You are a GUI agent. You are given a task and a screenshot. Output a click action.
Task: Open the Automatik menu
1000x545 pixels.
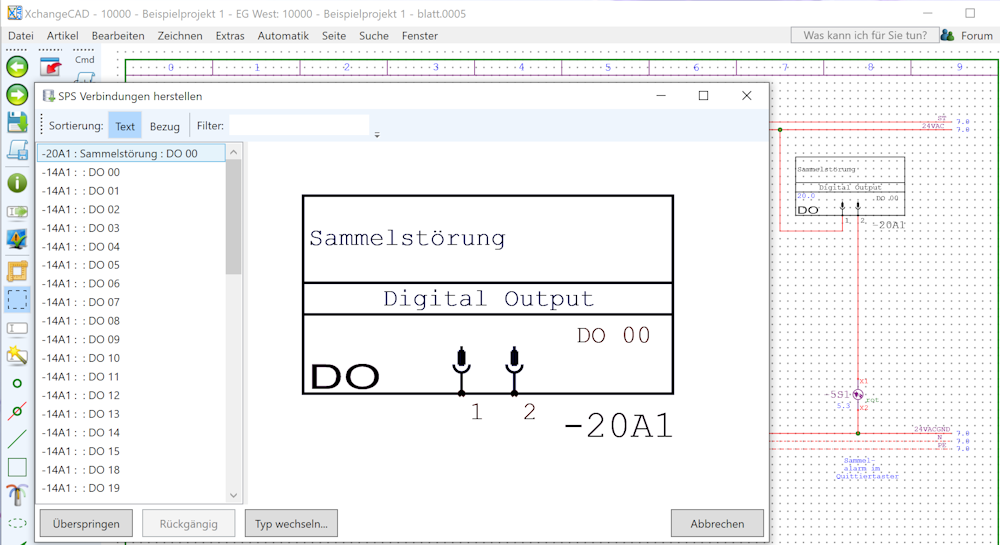coord(283,35)
